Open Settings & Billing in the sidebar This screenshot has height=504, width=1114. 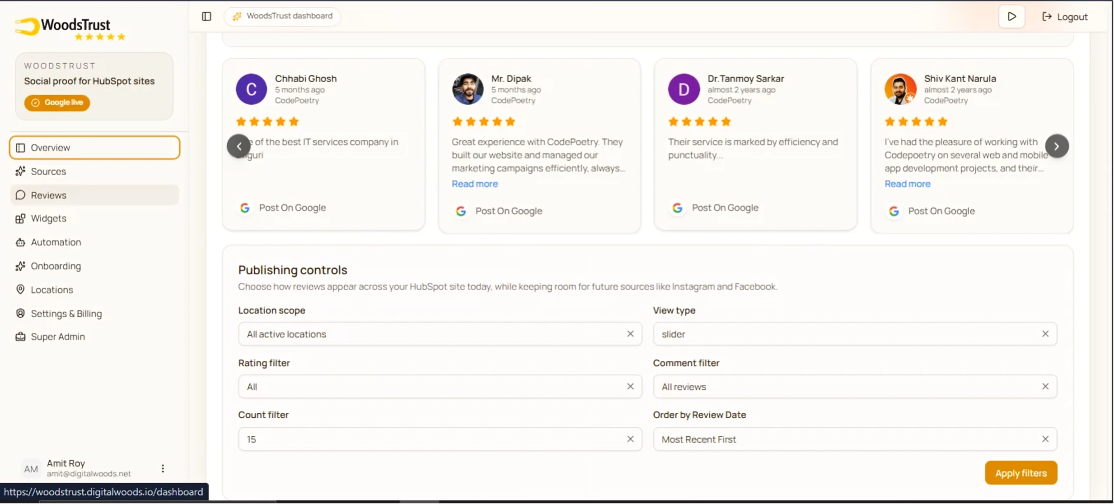[x=94, y=313]
